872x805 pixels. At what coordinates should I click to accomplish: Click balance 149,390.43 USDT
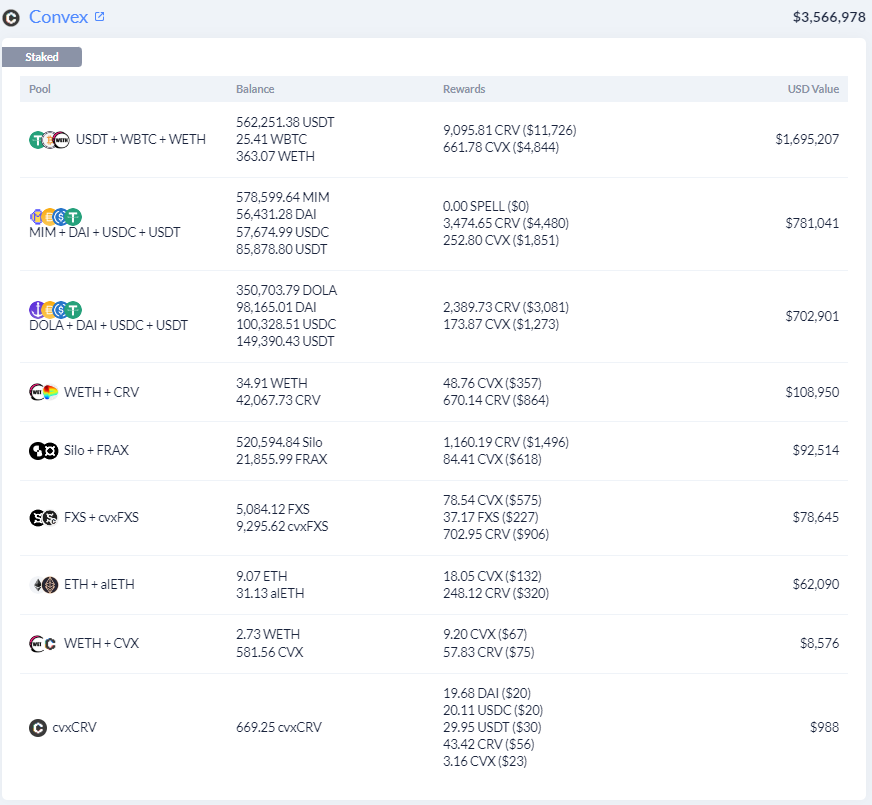285,341
